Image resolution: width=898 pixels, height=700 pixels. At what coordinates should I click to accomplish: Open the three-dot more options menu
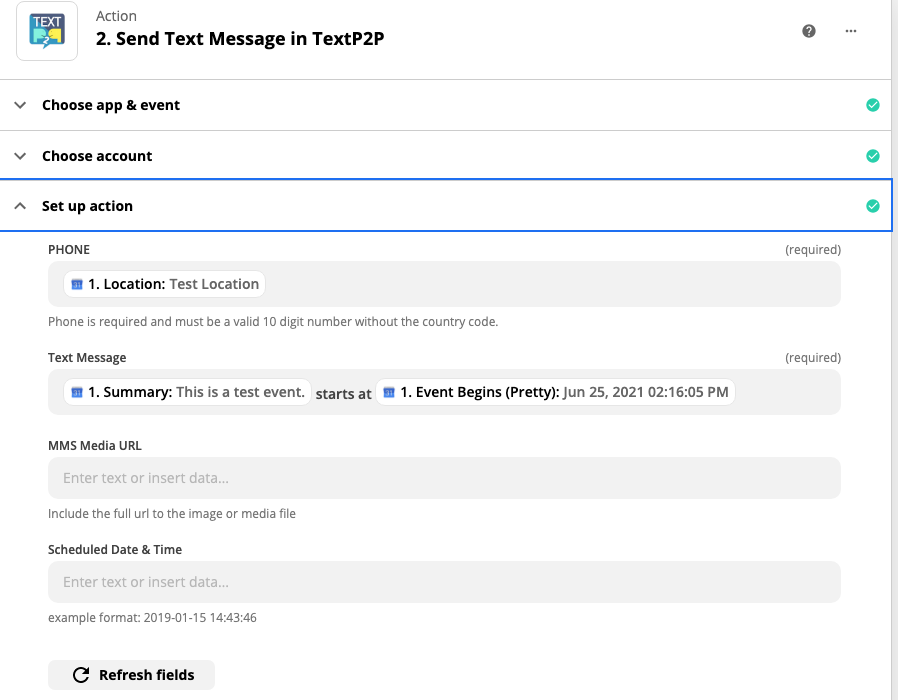coord(851,31)
